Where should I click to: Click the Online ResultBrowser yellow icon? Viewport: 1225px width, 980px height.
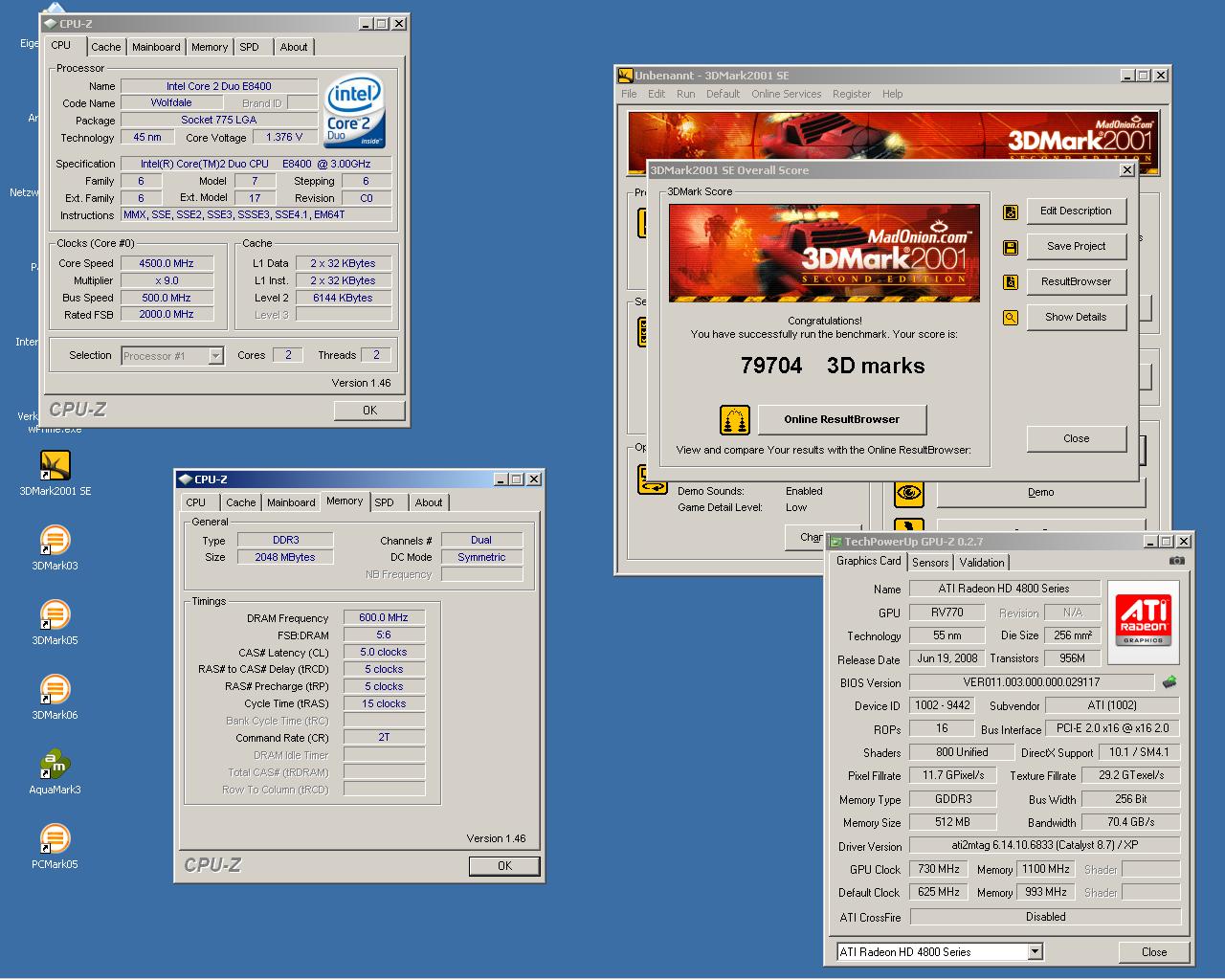click(x=734, y=419)
